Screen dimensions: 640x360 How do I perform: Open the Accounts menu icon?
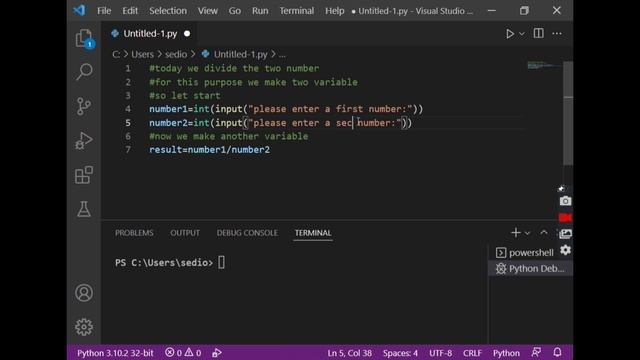click(84, 293)
